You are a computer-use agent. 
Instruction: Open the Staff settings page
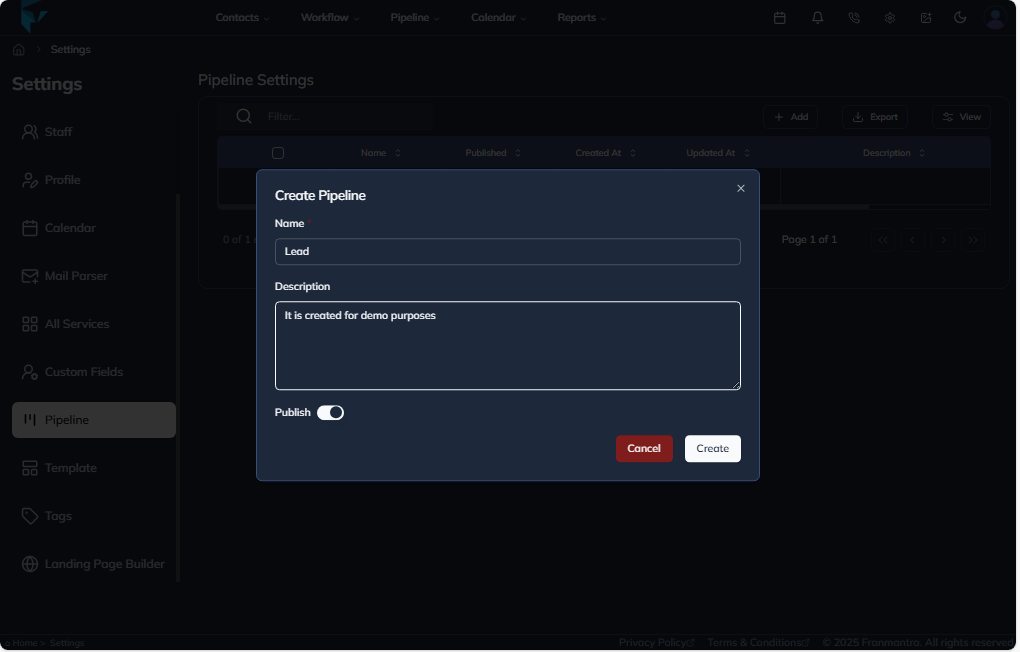click(x=58, y=131)
